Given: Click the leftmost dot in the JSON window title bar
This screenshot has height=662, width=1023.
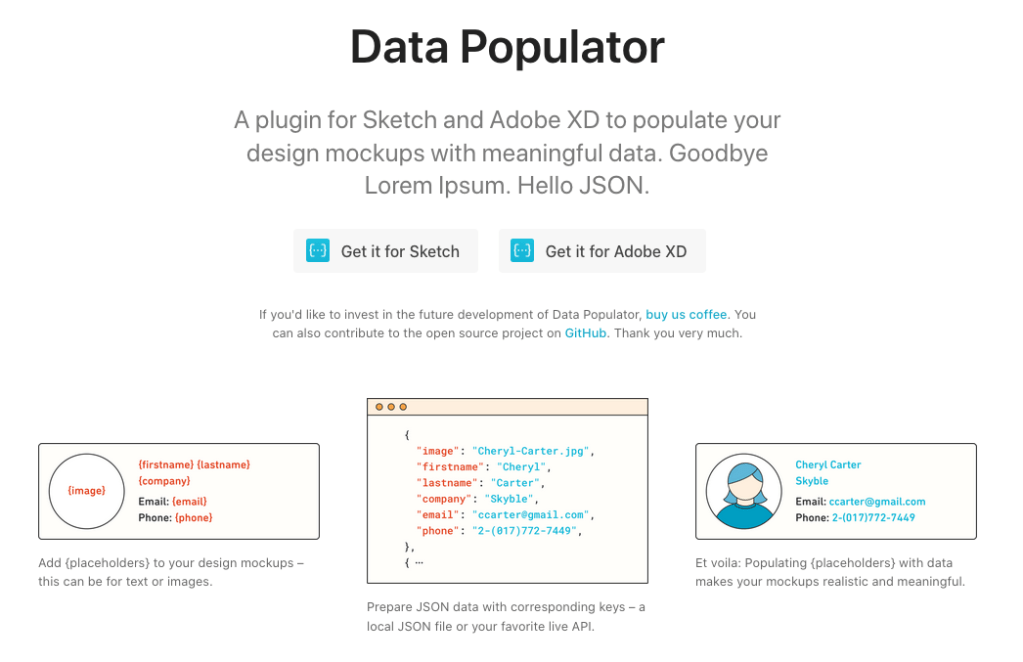Looking at the screenshot, I should (378, 407).
